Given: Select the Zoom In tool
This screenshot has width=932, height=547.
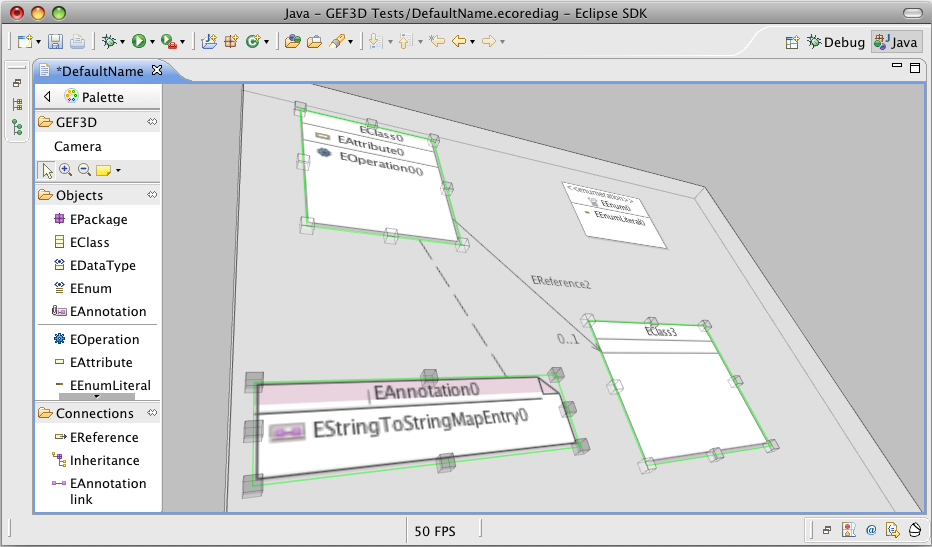Looking at the screenshot, I should point(65,170).
